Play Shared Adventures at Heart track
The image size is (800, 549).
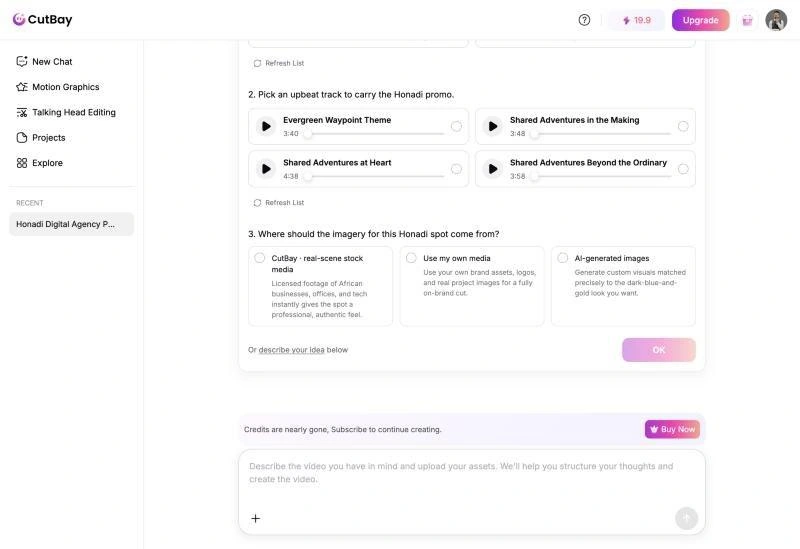(266, 169)
